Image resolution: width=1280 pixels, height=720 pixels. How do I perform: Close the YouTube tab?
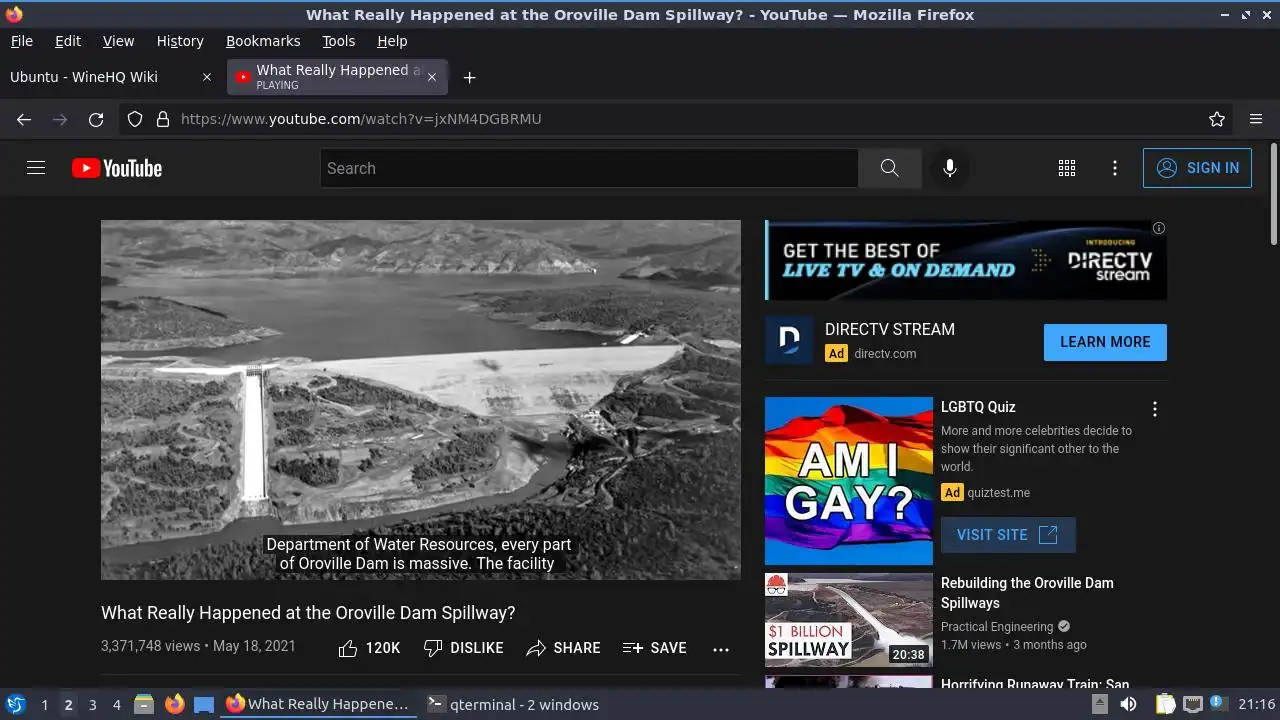pos(432,77)
